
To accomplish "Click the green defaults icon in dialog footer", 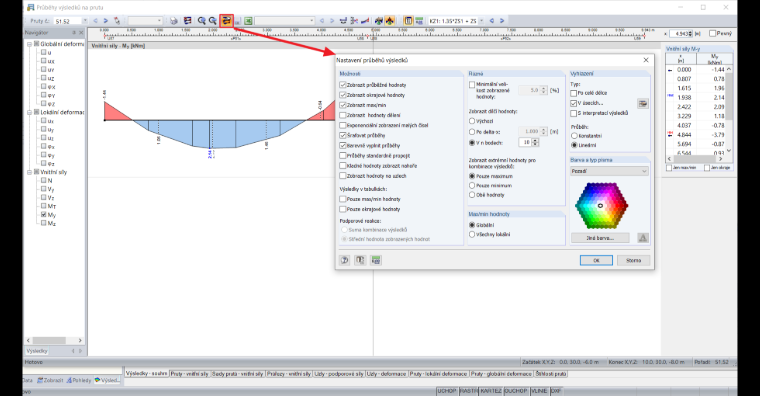I will point(376,260).
